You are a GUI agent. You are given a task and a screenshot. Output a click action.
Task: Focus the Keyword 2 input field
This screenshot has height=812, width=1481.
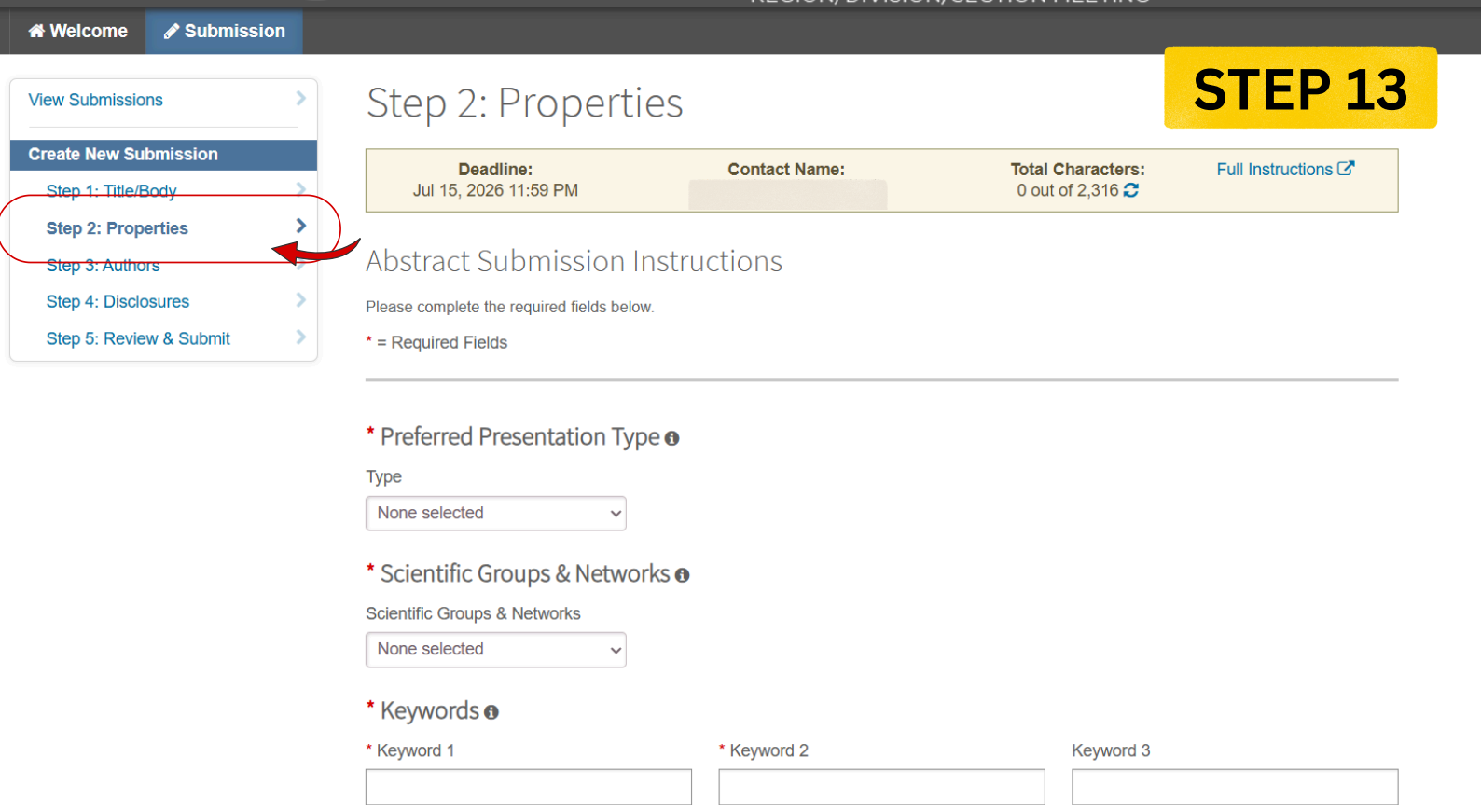pos(881,787)
